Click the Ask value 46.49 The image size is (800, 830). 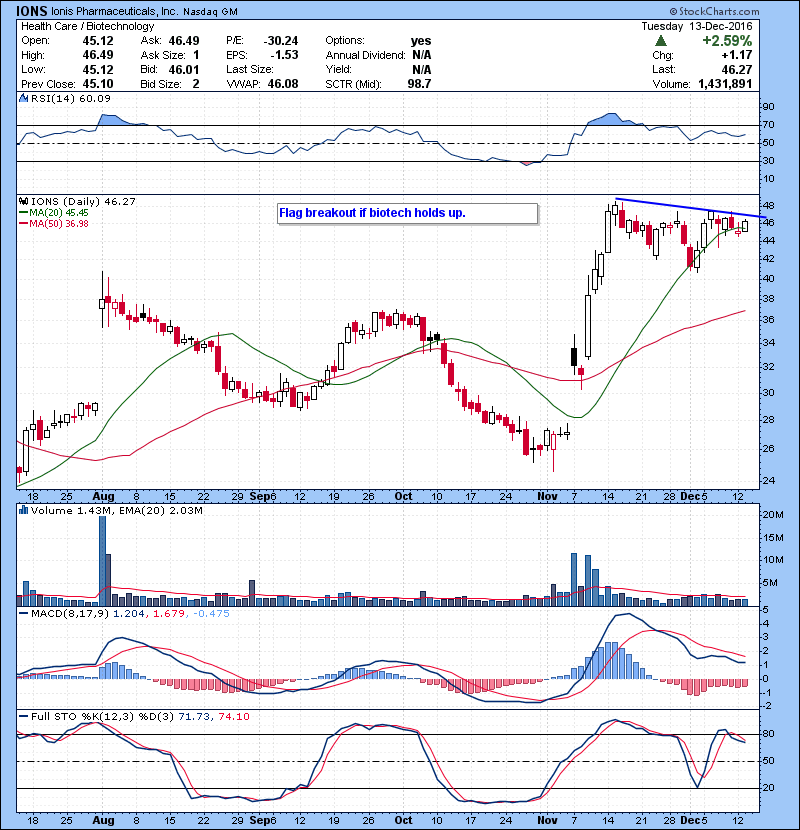184,41
